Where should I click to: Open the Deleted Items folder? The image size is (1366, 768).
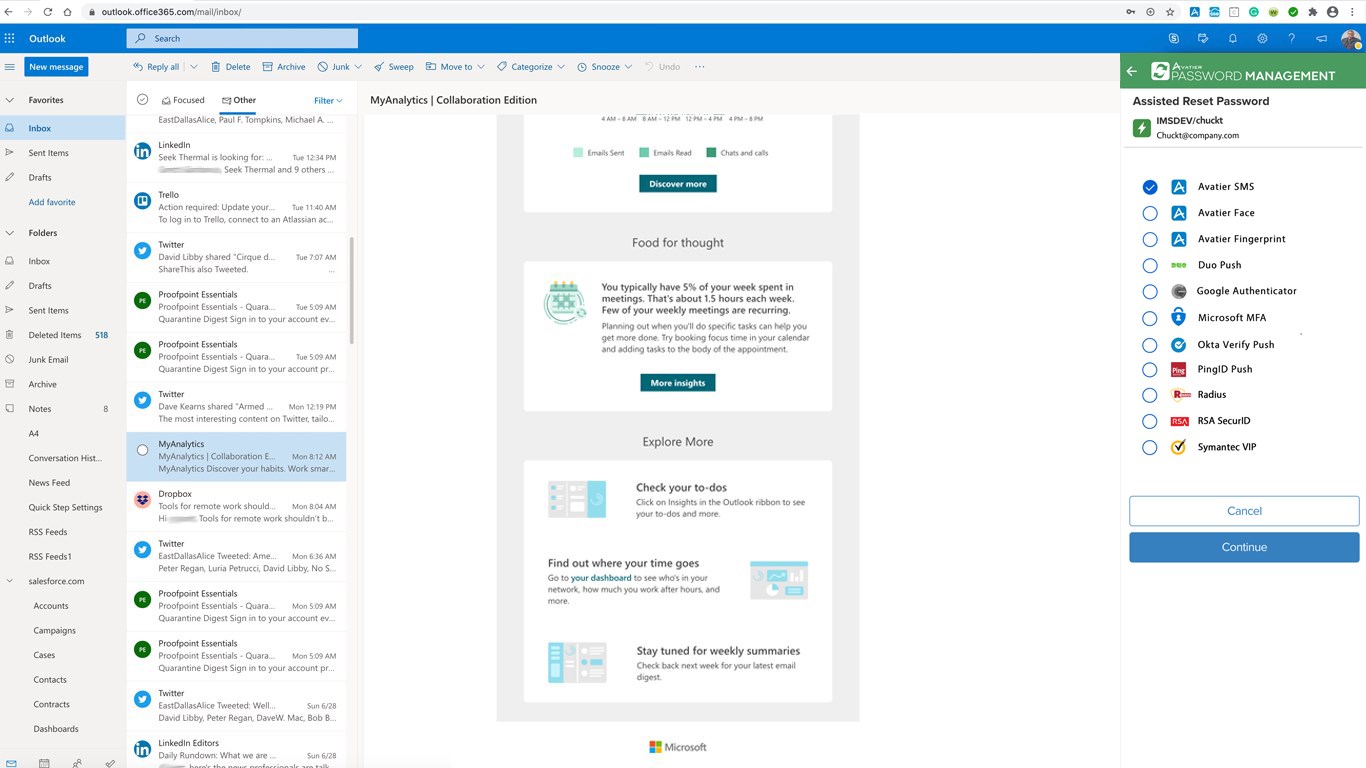(x=55, y=335)
